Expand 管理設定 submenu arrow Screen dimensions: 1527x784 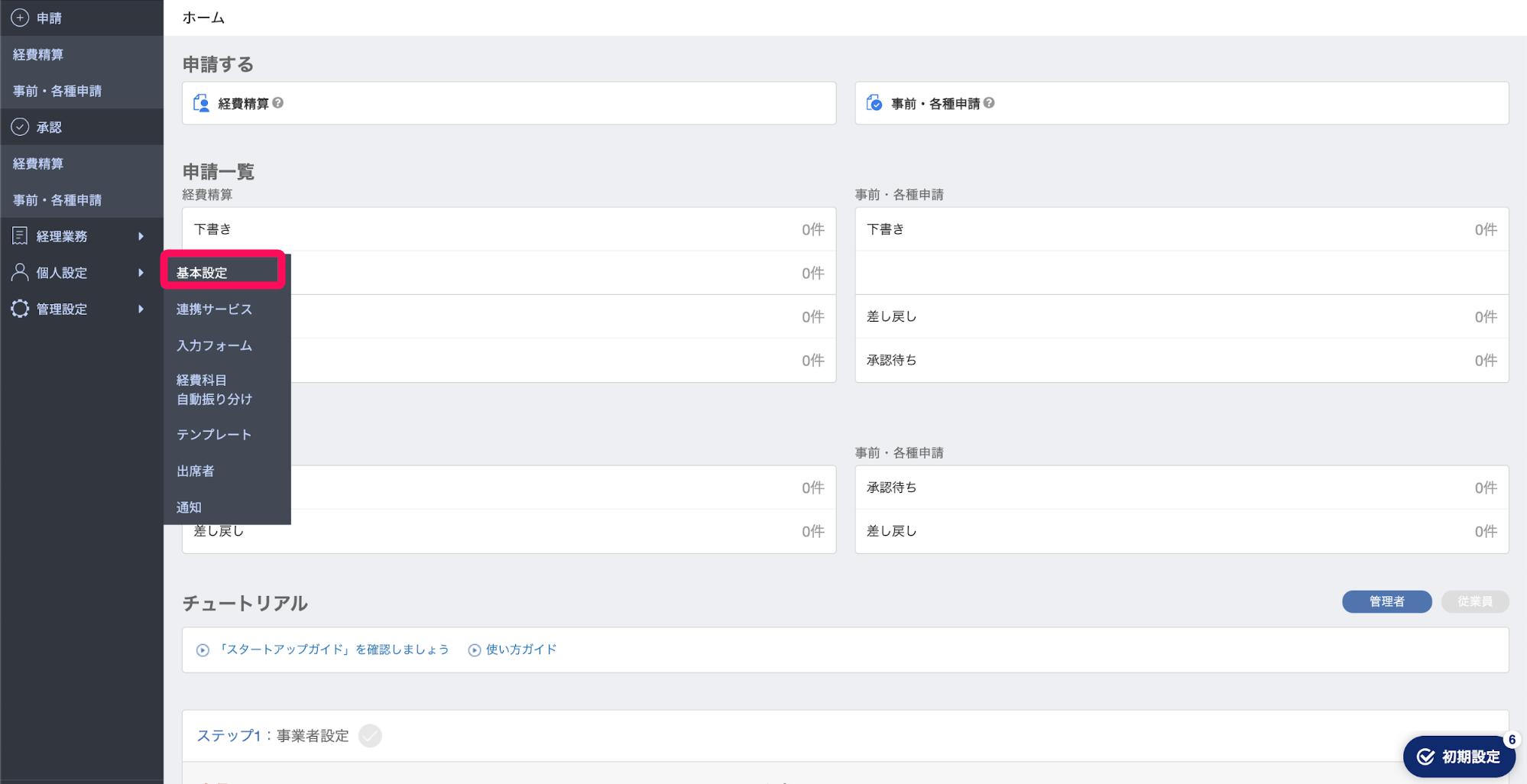tap(141, 309)
